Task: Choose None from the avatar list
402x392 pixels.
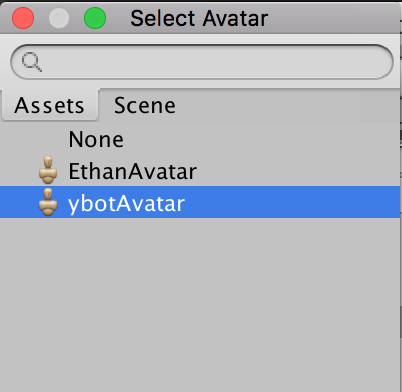Action: click(x=96, y=139)
